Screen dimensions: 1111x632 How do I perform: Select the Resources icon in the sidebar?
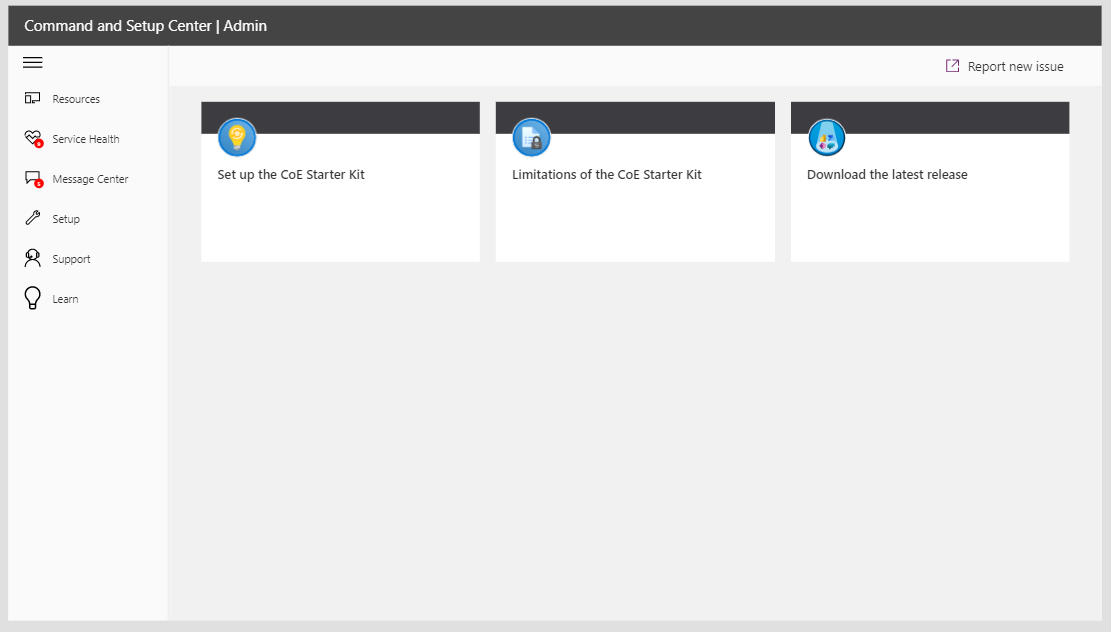click(x=31, y=98)
